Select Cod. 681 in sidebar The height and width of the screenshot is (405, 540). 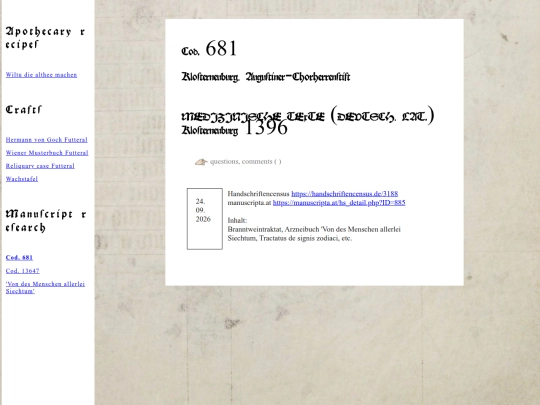tap(19, 257)
